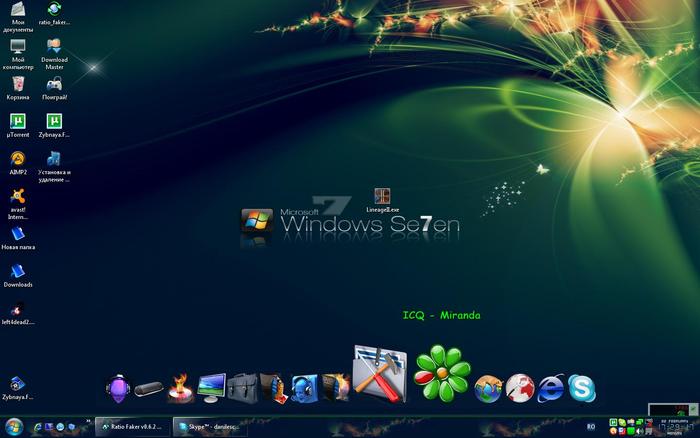
Task: Open avast! desktop shortcut
Action: coord(17,197)
